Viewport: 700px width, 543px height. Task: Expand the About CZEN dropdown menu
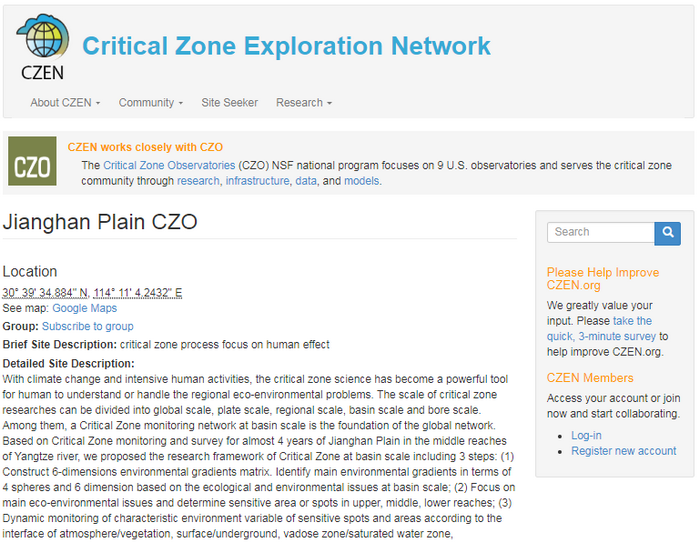(65, 103)
